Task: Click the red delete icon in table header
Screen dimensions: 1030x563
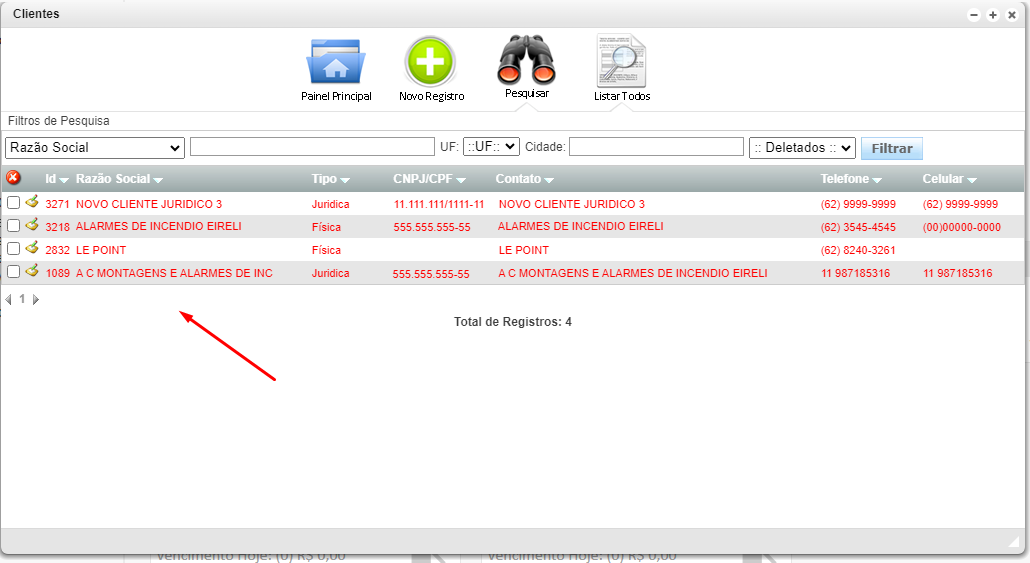Action: pyautogui.click(x=13, y=178)
